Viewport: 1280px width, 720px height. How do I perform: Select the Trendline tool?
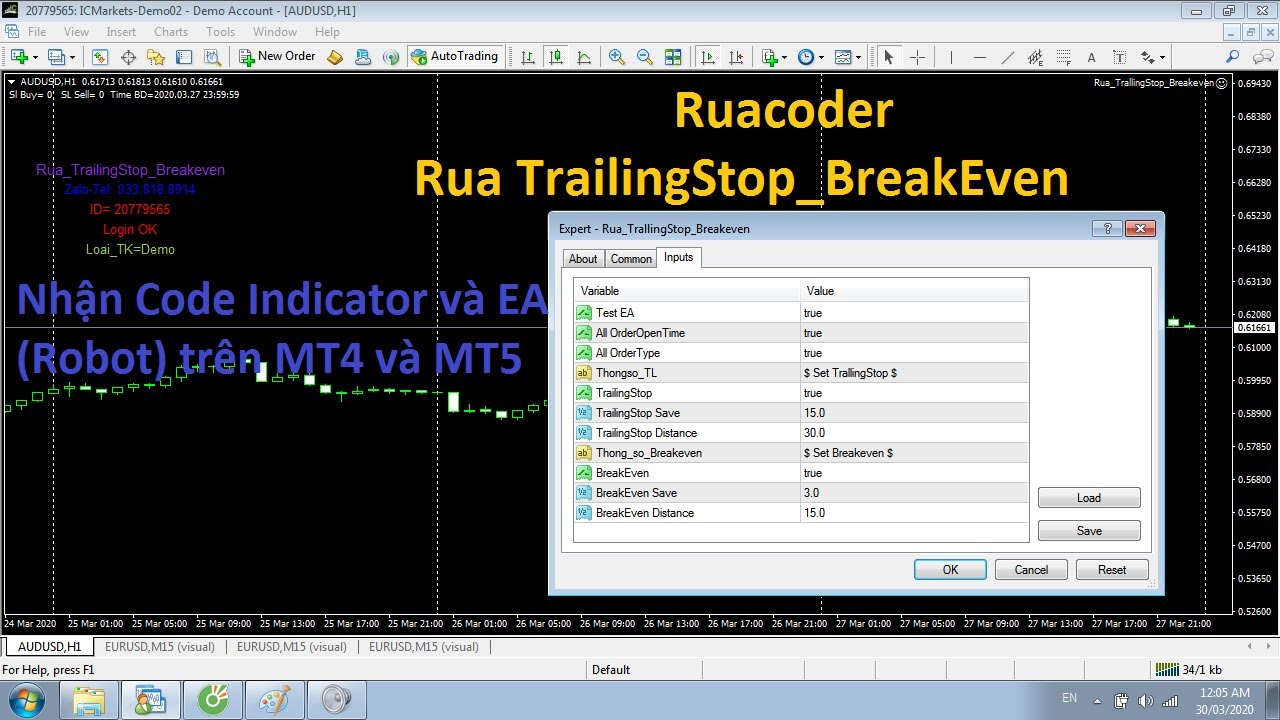[1007, 57]
